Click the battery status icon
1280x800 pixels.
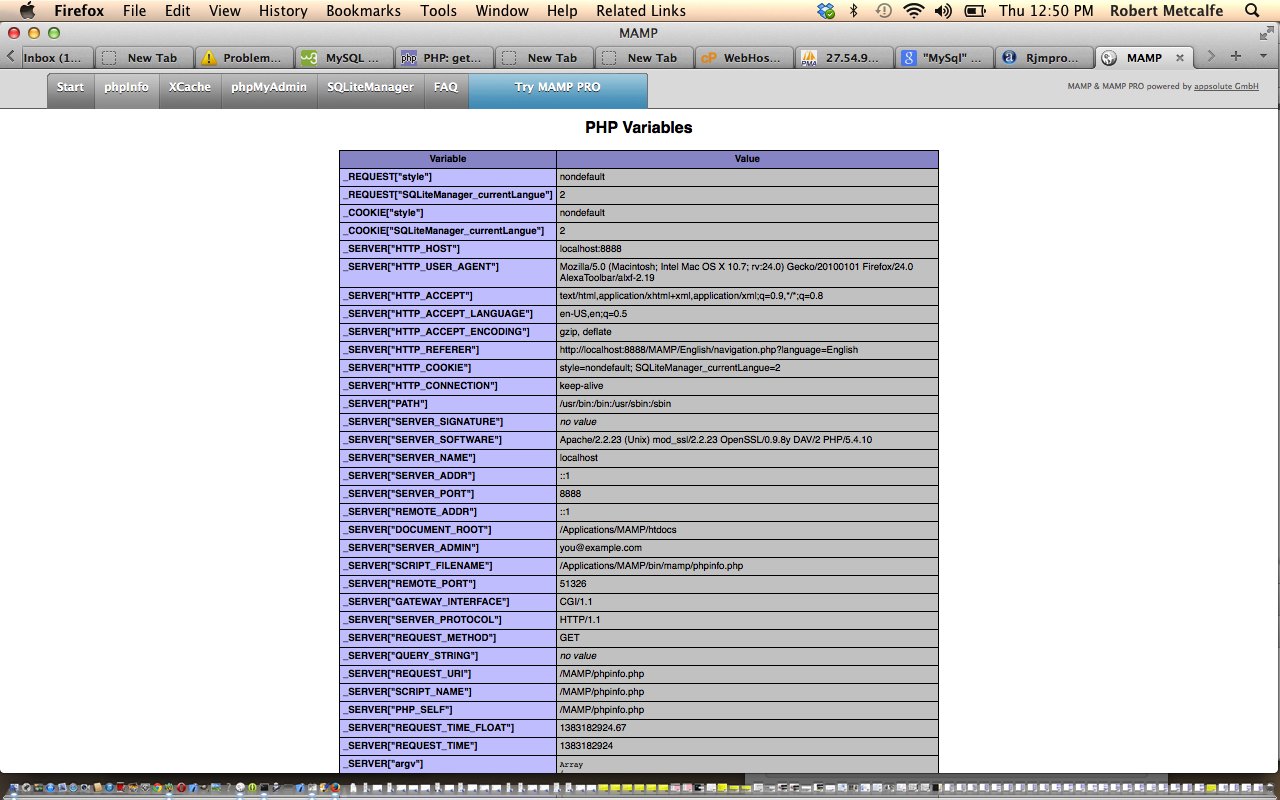(x=974, y=11)
